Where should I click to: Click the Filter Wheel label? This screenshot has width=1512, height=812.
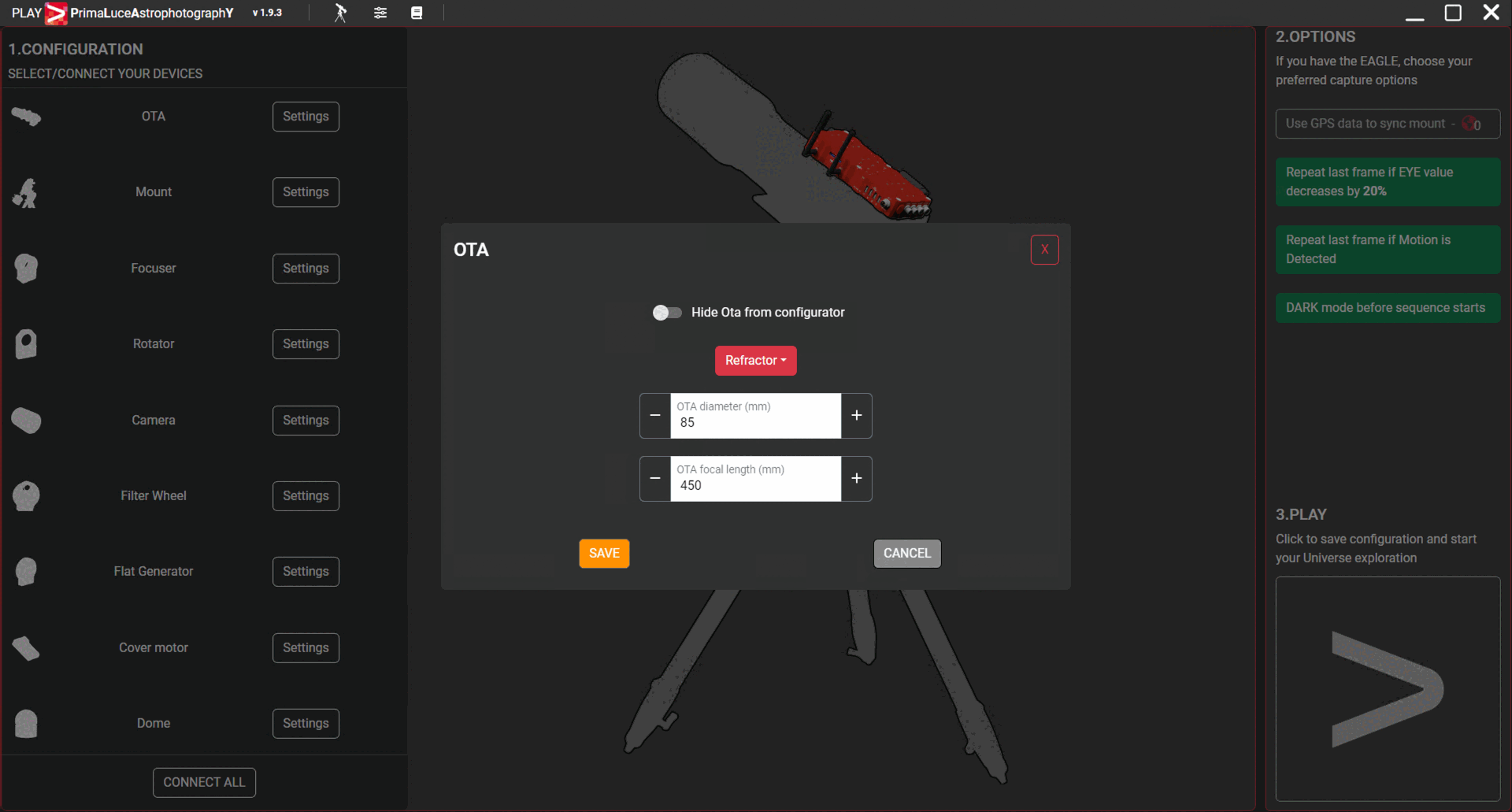tap(154, 496)
